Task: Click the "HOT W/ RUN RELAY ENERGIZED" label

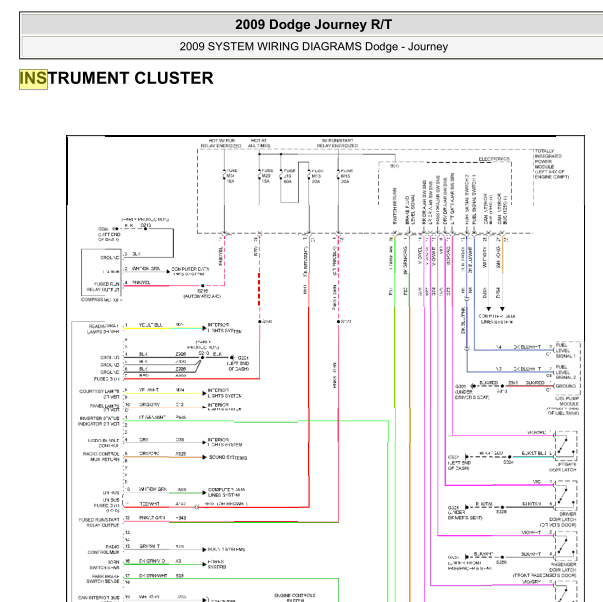Action: (221, 143)
